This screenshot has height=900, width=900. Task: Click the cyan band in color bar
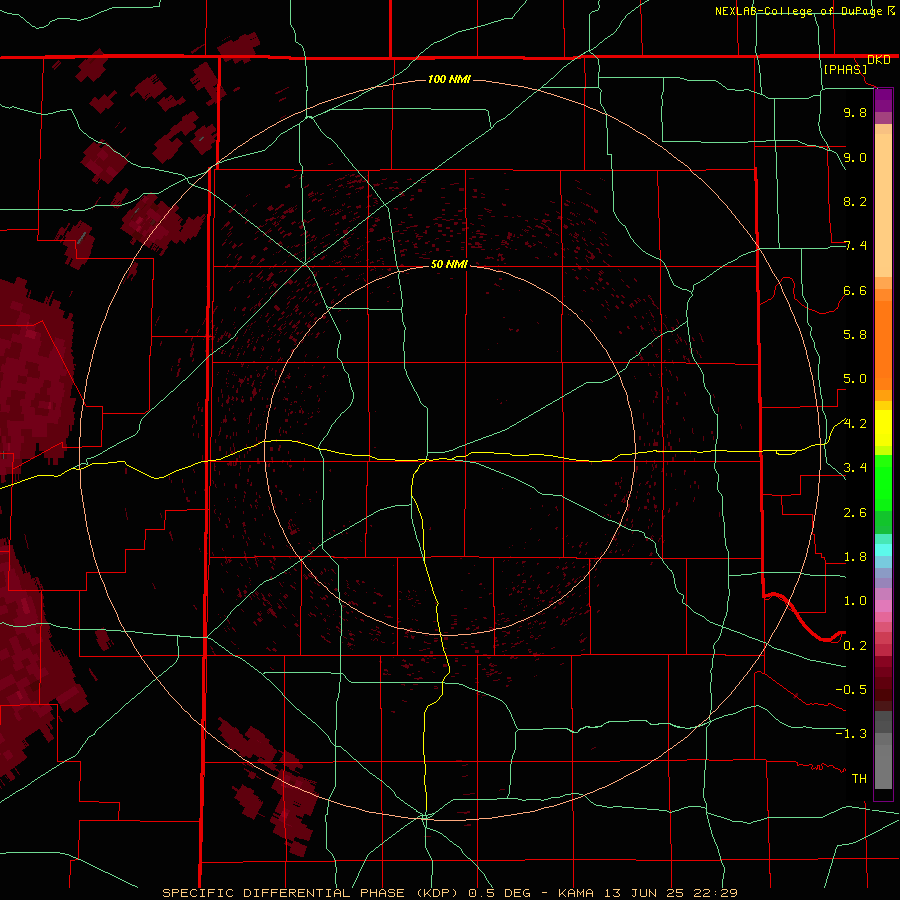click(883, 550)
